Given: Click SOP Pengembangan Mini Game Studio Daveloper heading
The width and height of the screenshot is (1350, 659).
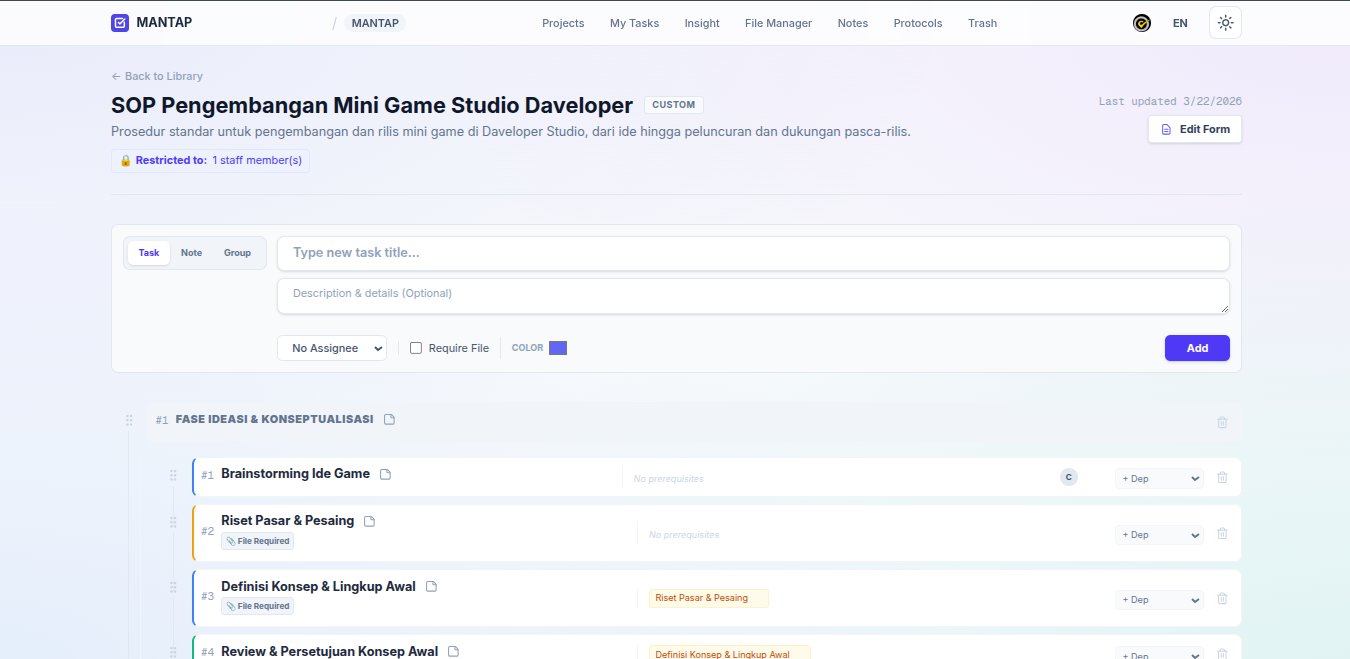Looking at the screenshot, I should (x=372, y=106).
